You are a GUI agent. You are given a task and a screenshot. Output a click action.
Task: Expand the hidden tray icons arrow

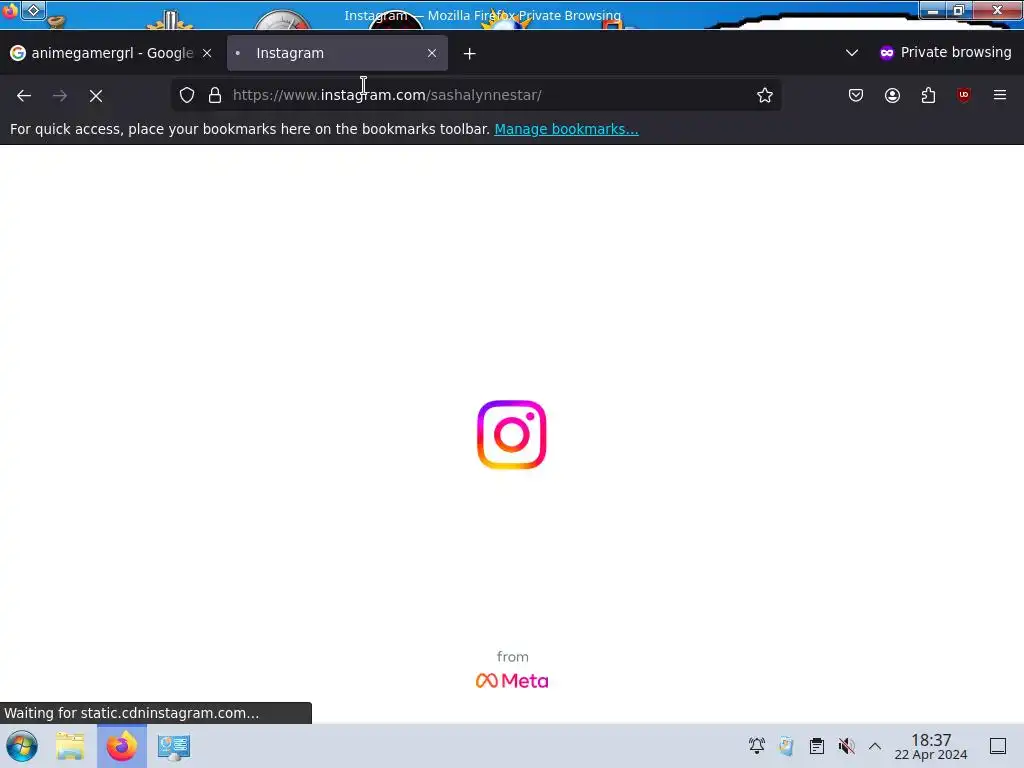[x=875, y=746]
